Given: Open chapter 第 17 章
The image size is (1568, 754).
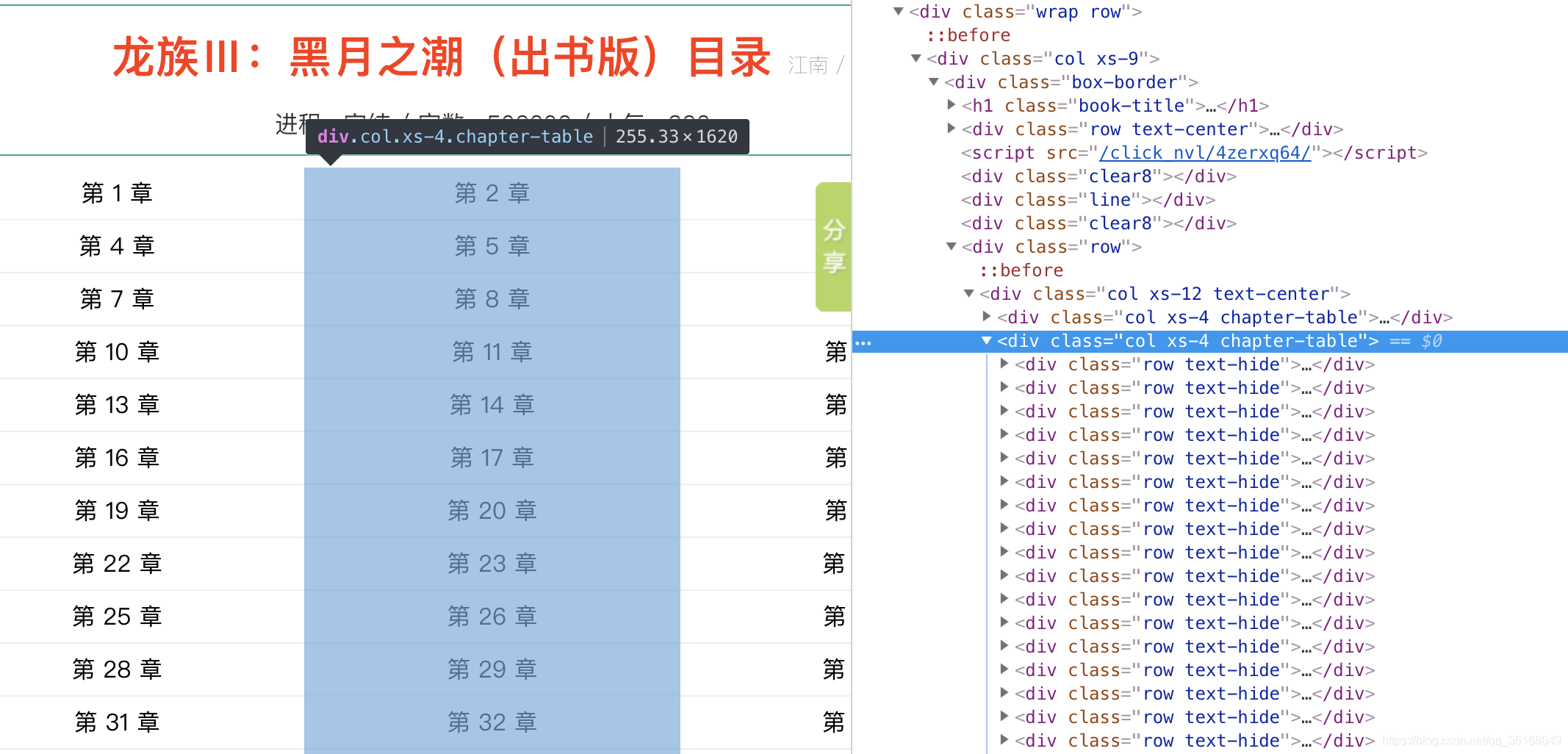Looking at the screenshot, I should [x=492, y=458].
